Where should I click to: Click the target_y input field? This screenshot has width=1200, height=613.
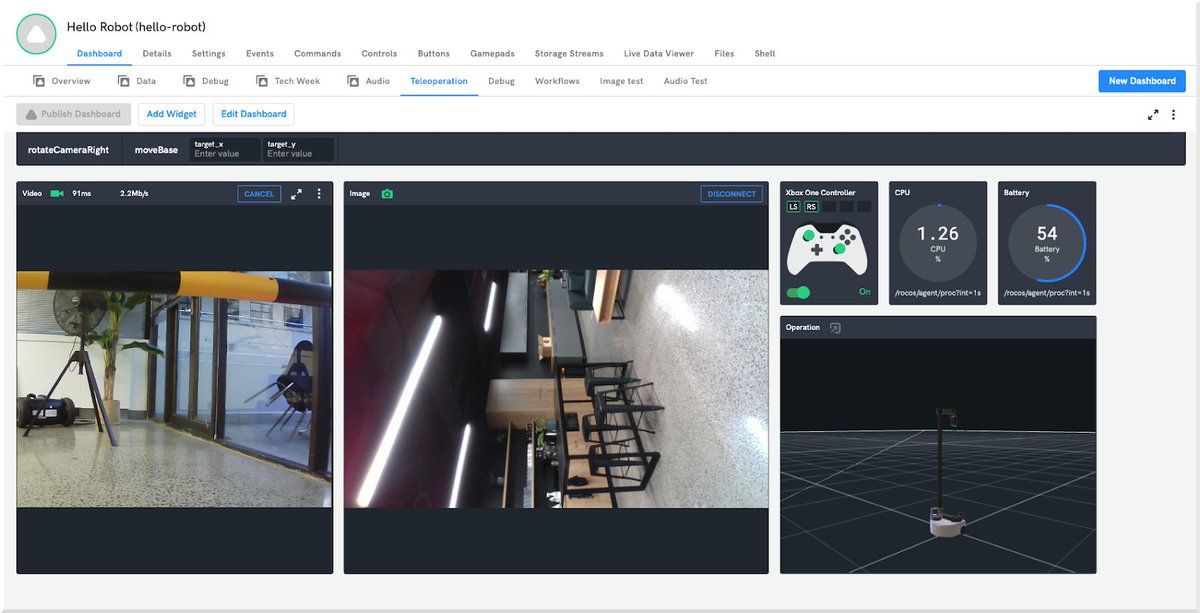[x=298, y=150]
